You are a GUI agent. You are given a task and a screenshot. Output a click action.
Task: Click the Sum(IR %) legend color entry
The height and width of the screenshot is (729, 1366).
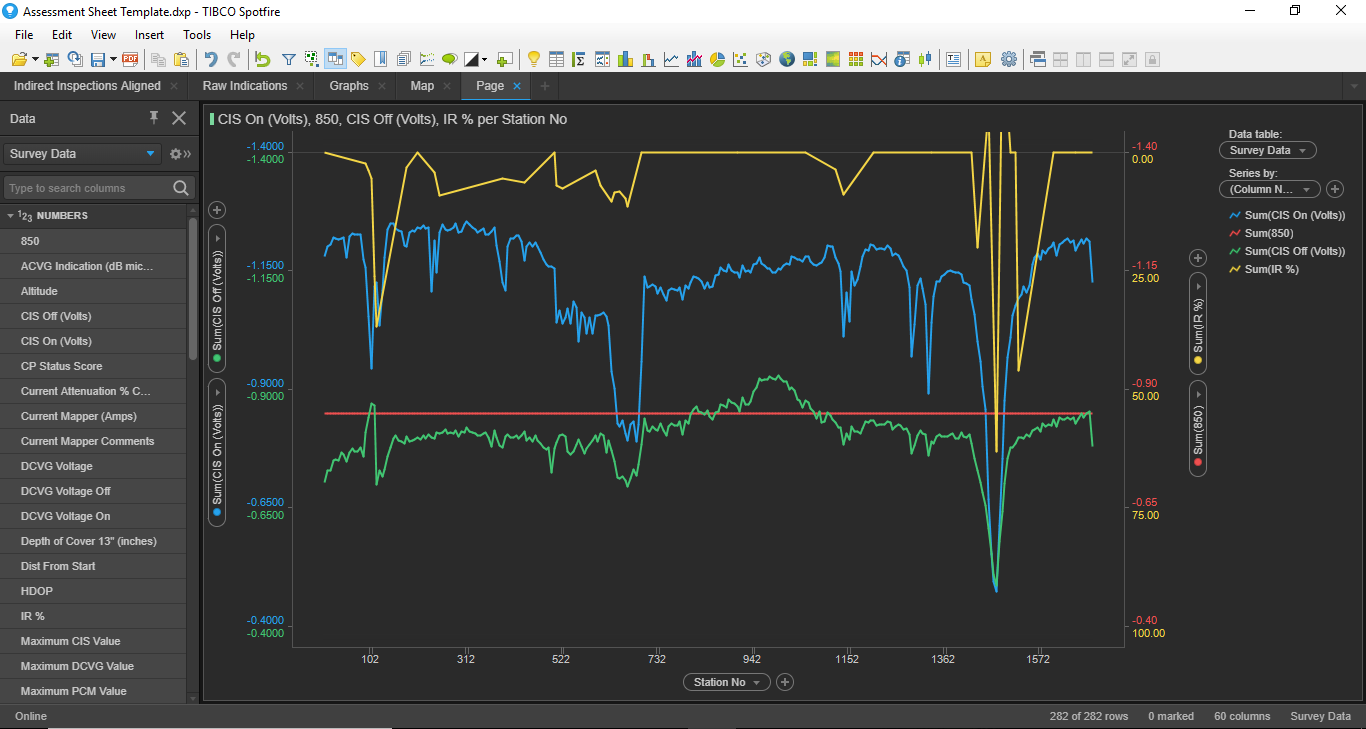[1236, 269]
